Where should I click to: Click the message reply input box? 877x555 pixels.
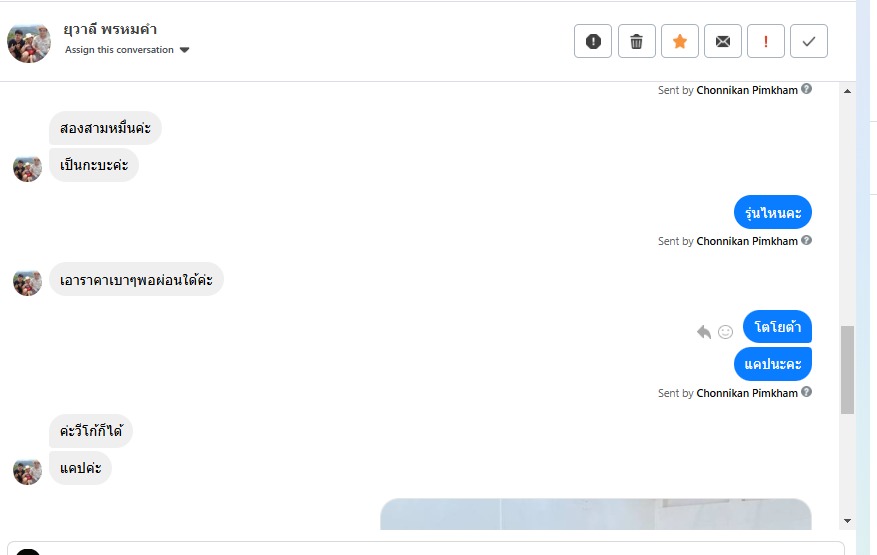point(425,548)
